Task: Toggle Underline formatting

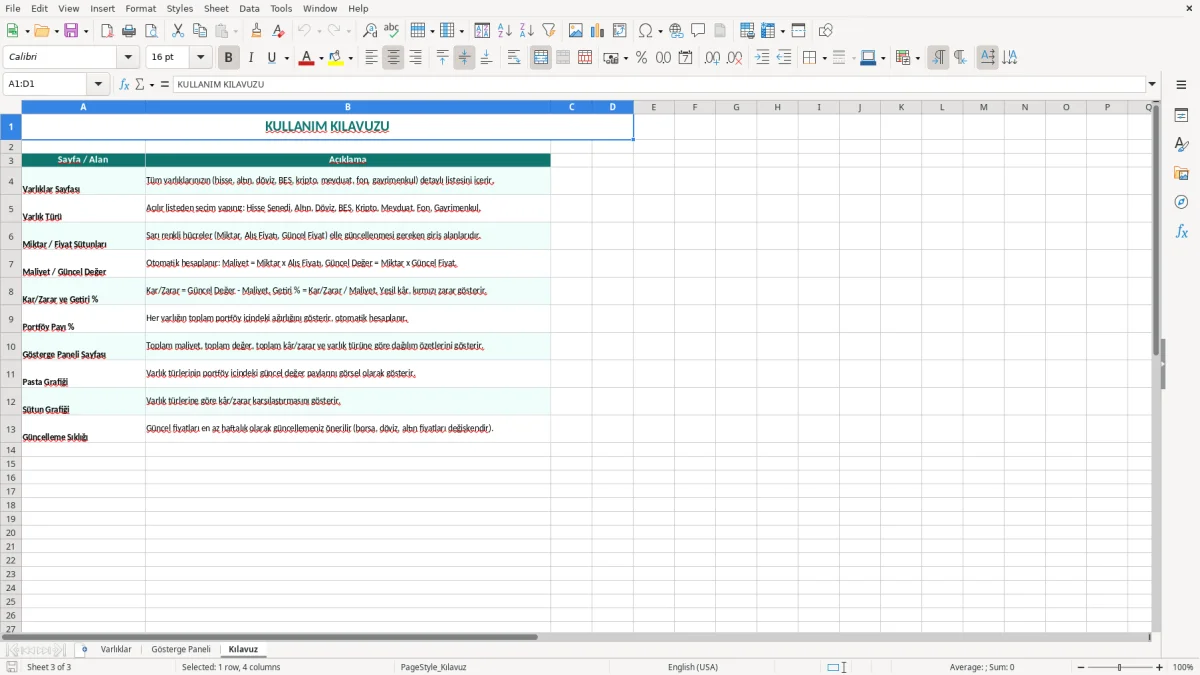Action: [x=271, y=58]
